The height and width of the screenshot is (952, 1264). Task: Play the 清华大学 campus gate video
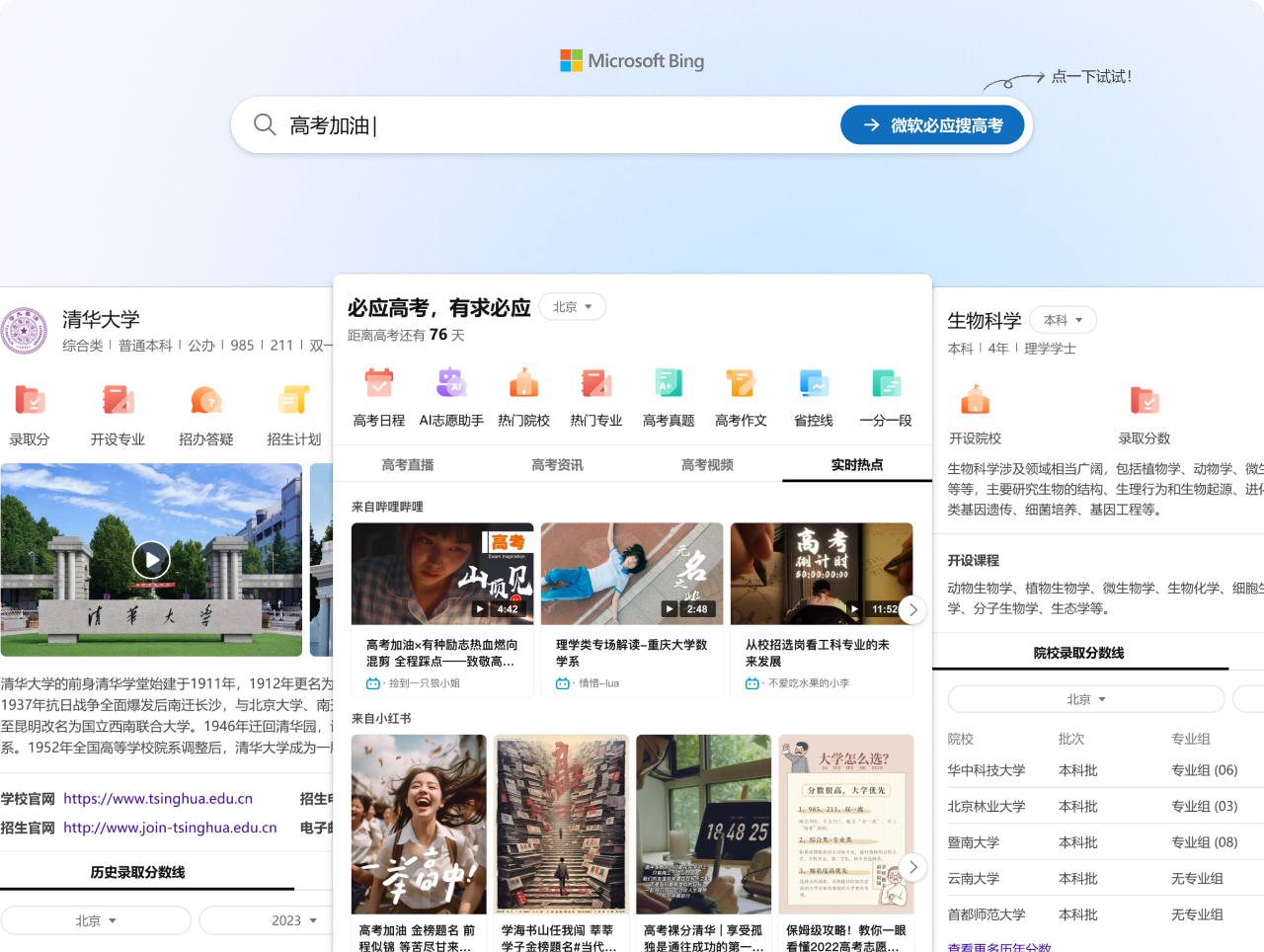pyautogui.click(x=151, y=560)
